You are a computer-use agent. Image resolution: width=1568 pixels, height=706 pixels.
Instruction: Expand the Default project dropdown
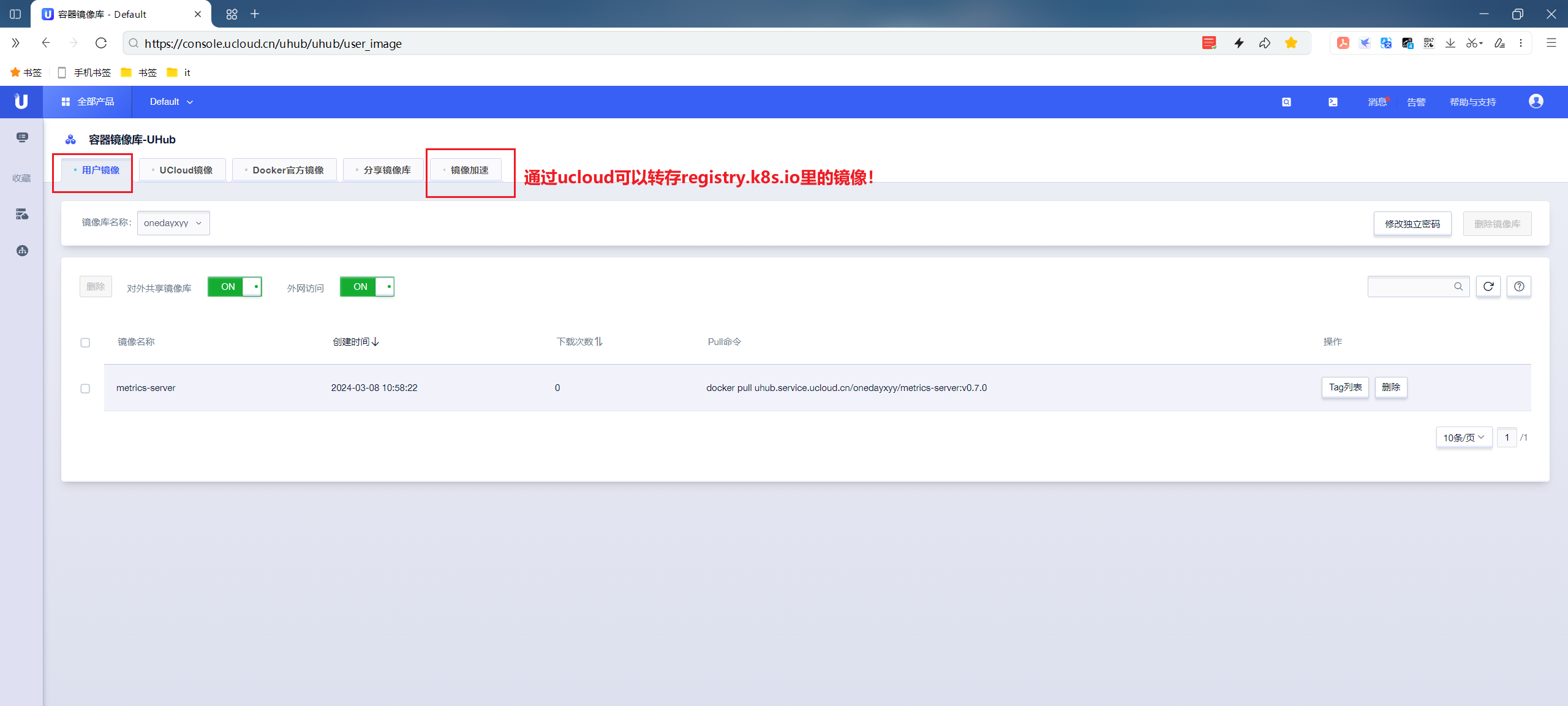(171, 102)
